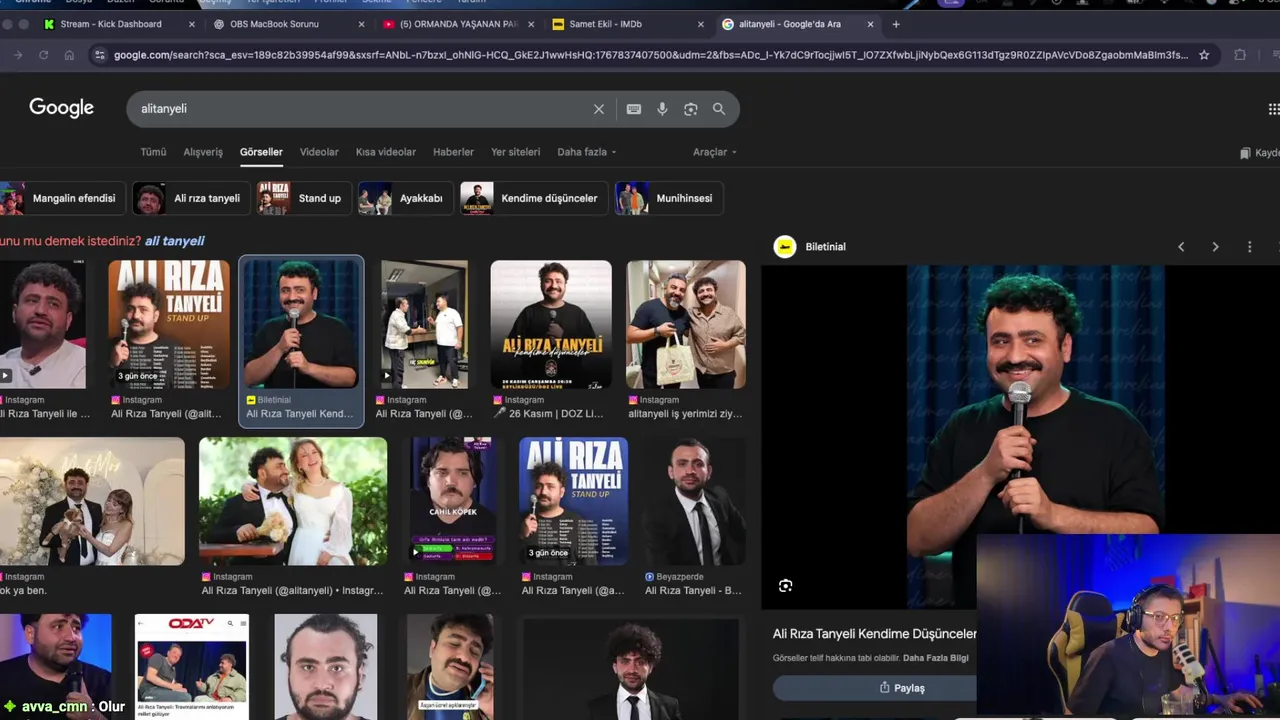The width and height of the screenshot is (1280, 720).
Task: Filter by Mangalin efendisi chip
Action: (x=62, y=198)
